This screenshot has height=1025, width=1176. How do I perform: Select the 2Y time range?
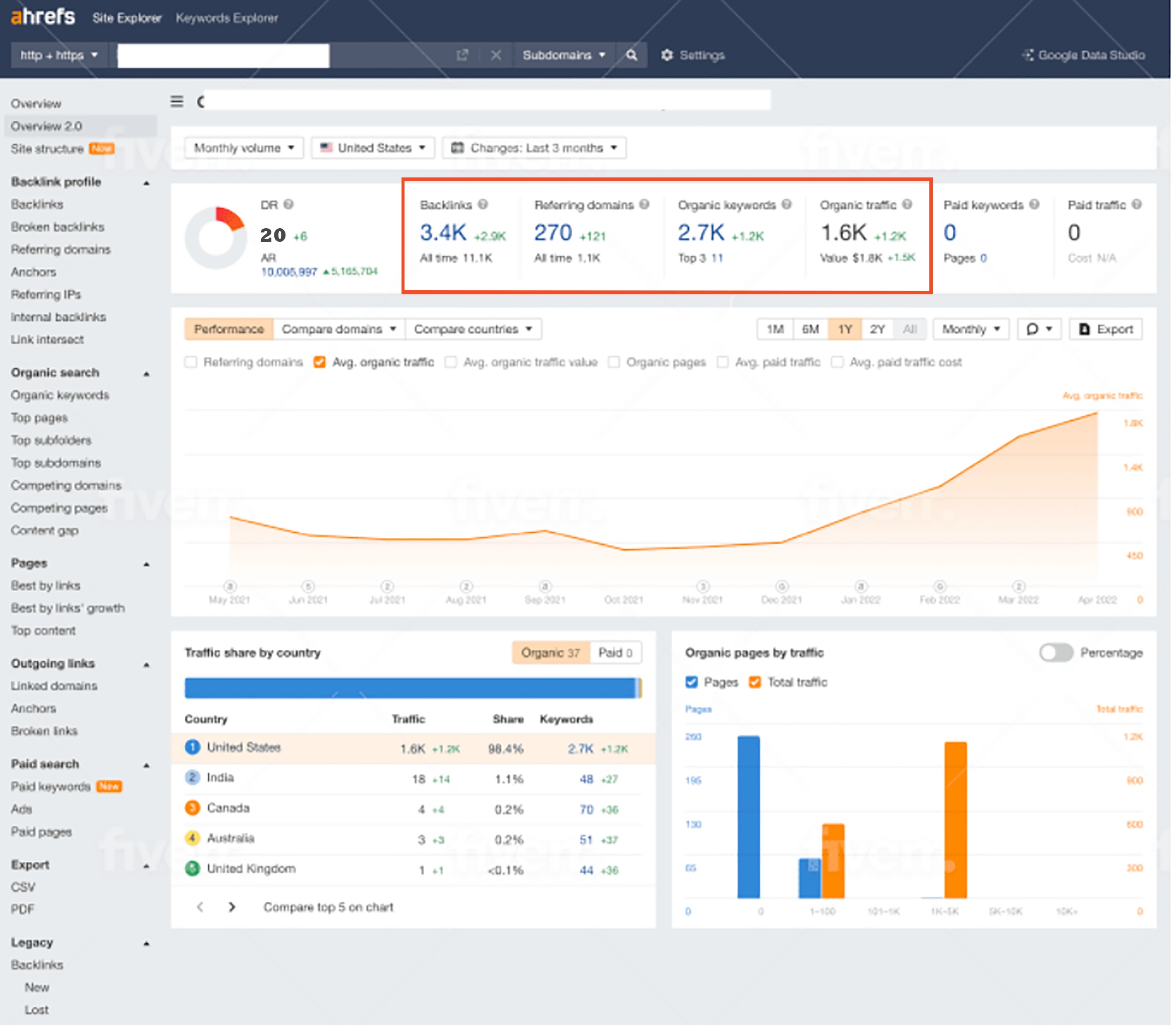click(x=878, y=329)
